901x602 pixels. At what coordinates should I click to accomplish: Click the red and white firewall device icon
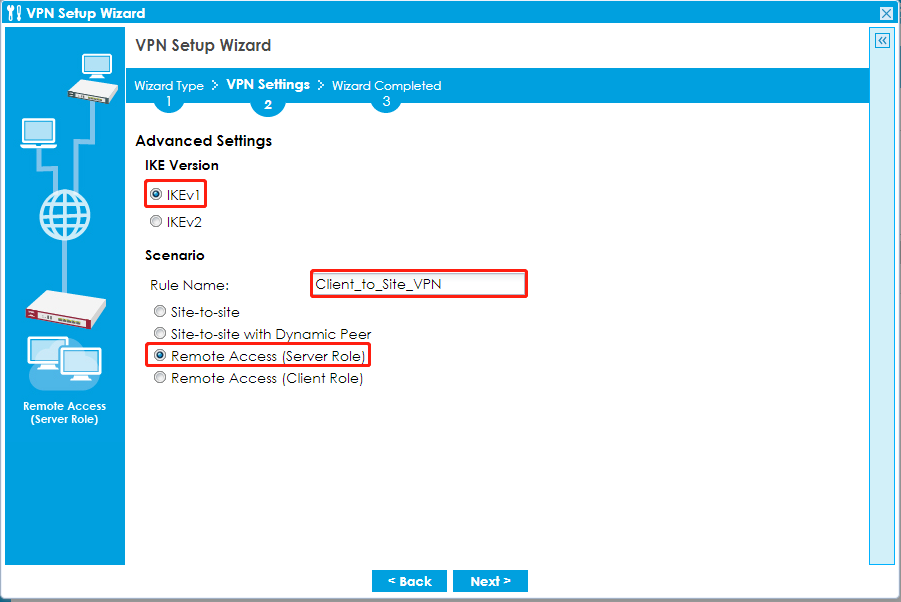(x=65, y=310)
